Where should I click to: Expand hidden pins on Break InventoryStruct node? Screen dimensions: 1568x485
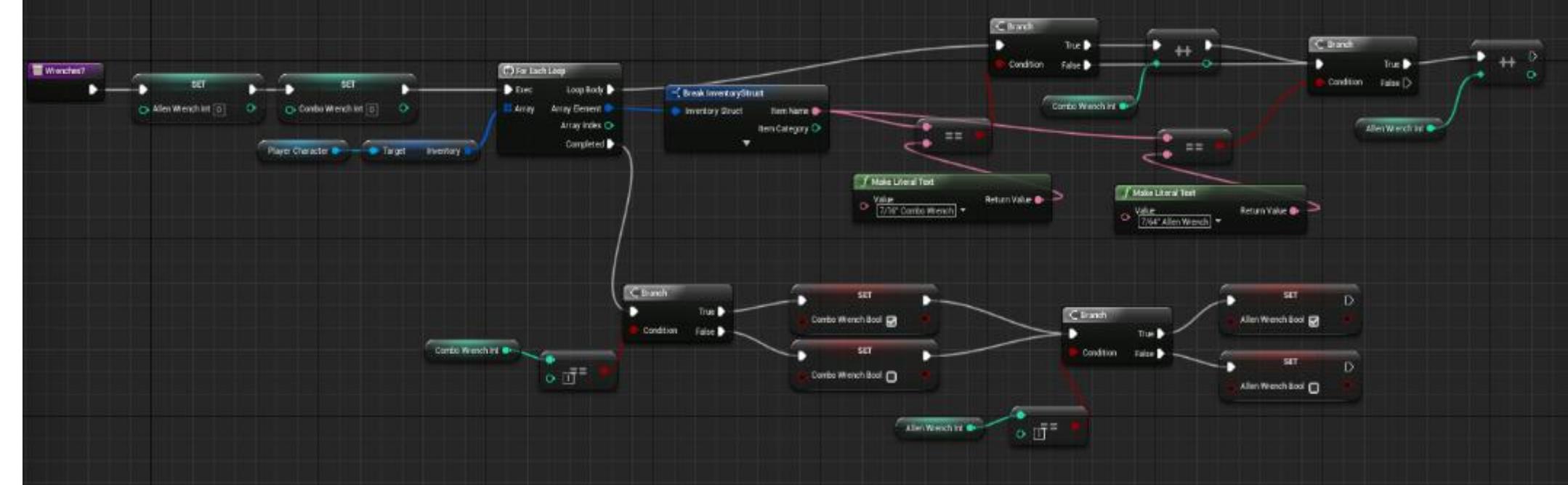click(746, 143)
